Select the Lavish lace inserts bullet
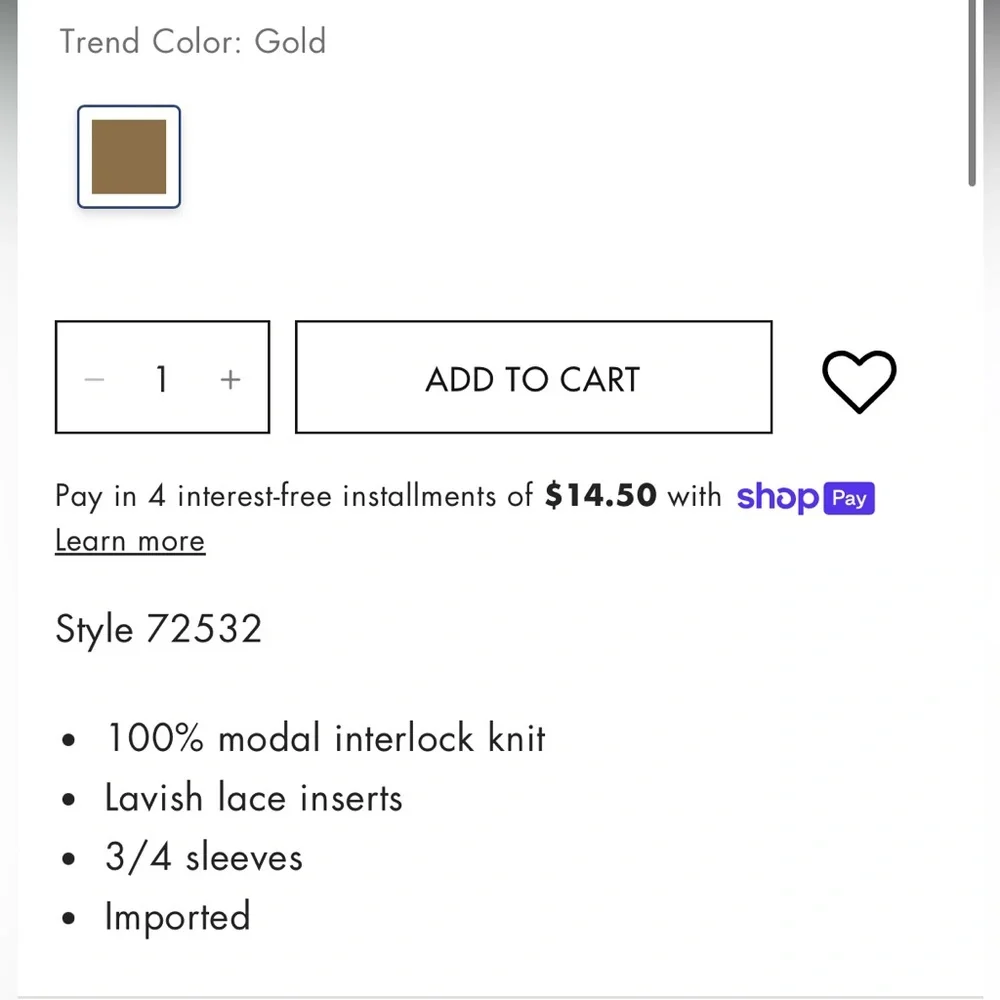Screen dimensions: 1000x1000 tap(254, 798)
